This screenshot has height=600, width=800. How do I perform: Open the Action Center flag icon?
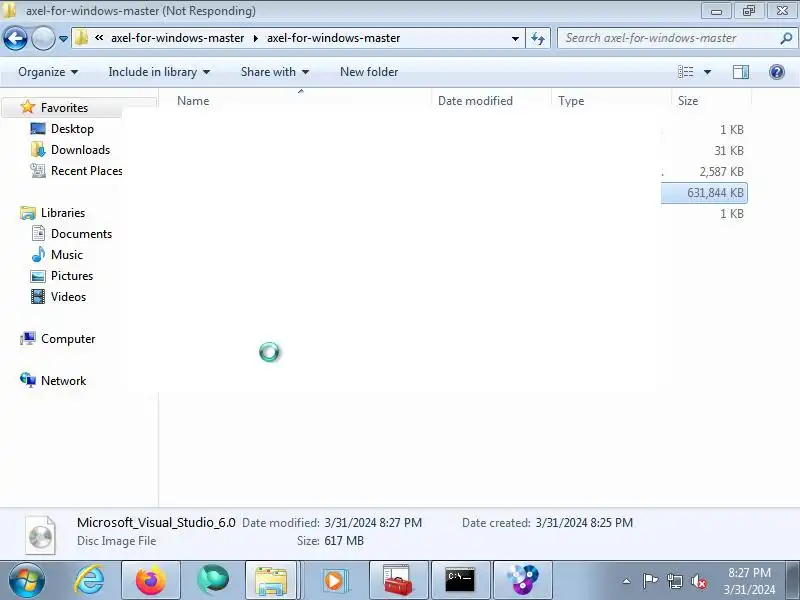650,581
